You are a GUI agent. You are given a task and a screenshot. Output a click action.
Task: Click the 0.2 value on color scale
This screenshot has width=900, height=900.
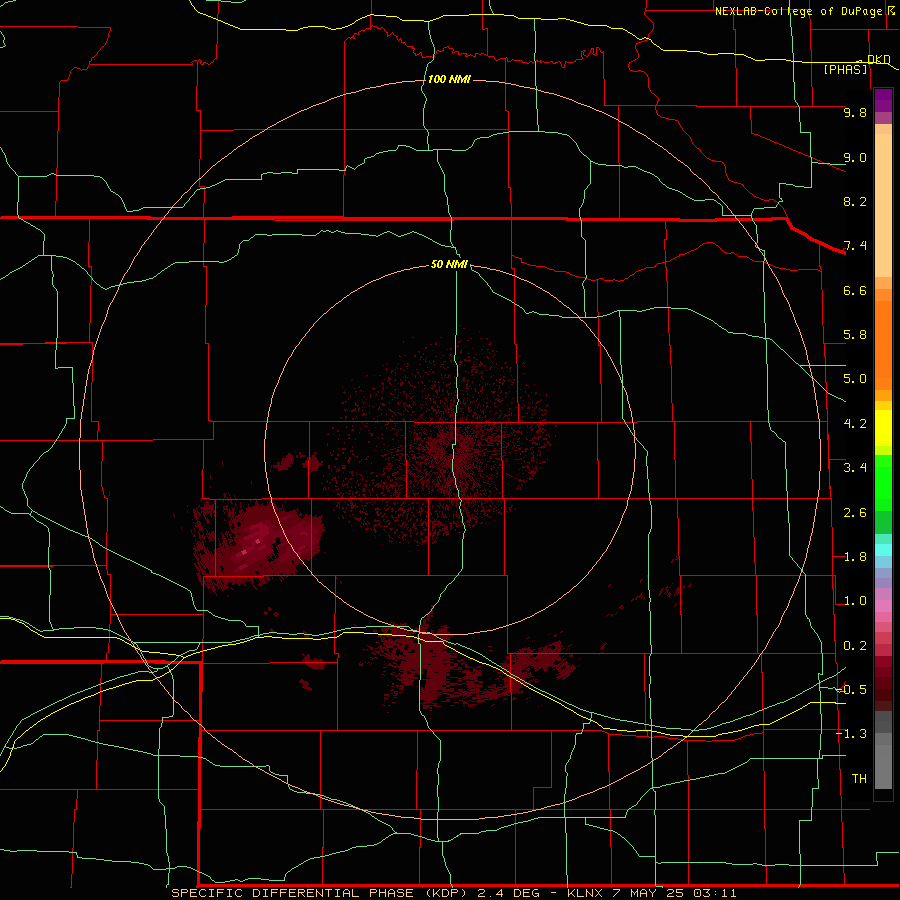(x=855, y=646)
